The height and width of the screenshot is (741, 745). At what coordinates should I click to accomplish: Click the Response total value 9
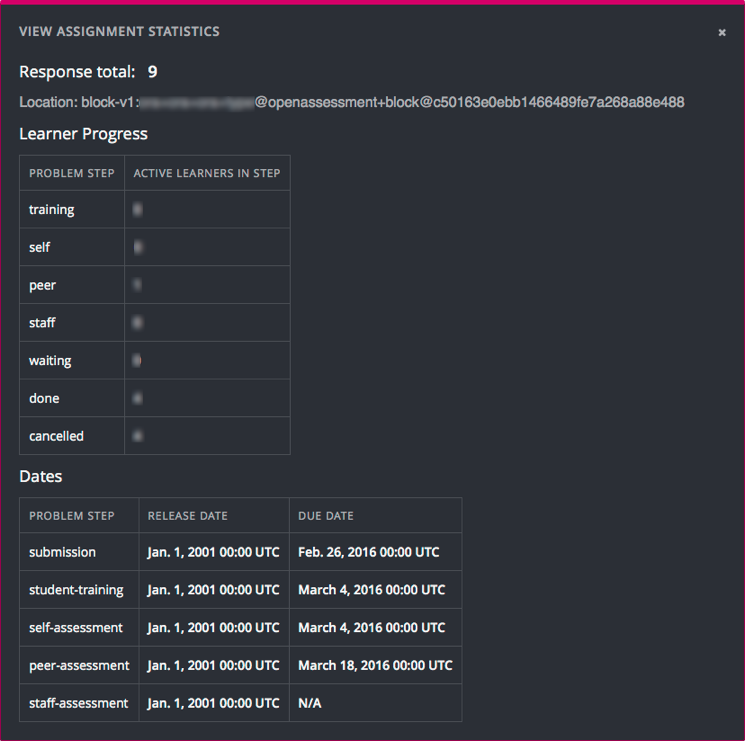coord(152,72)
